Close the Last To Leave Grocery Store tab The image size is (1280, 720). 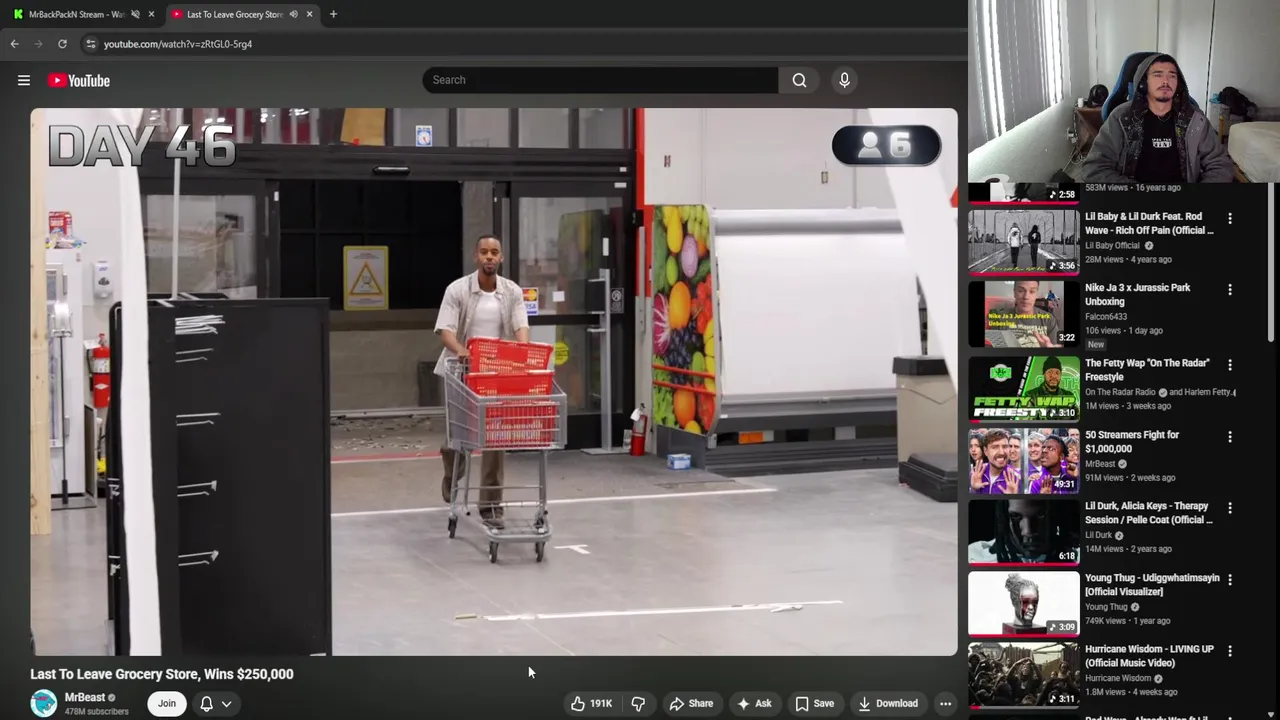tap(309, 14)
